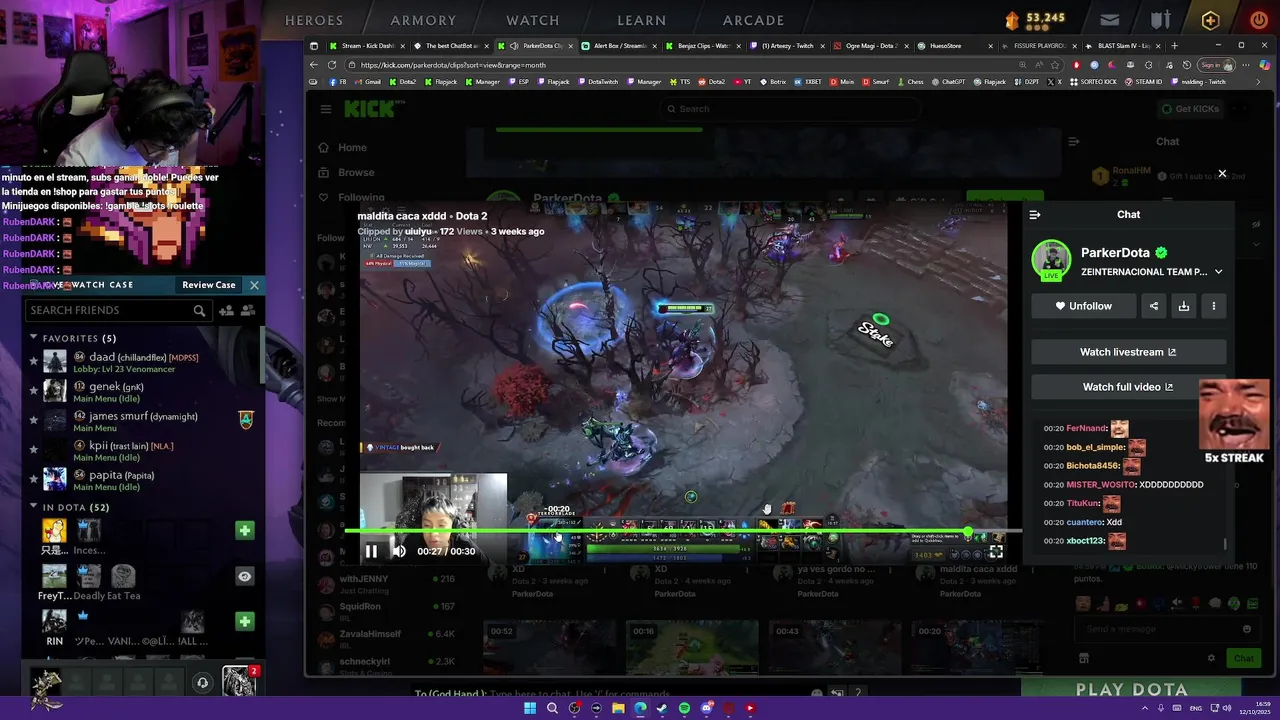Image resolution: width=1280 pixels, height=720 pixels.
Task: Click the PLAY DOTA button
Action: pos(1132,689)
